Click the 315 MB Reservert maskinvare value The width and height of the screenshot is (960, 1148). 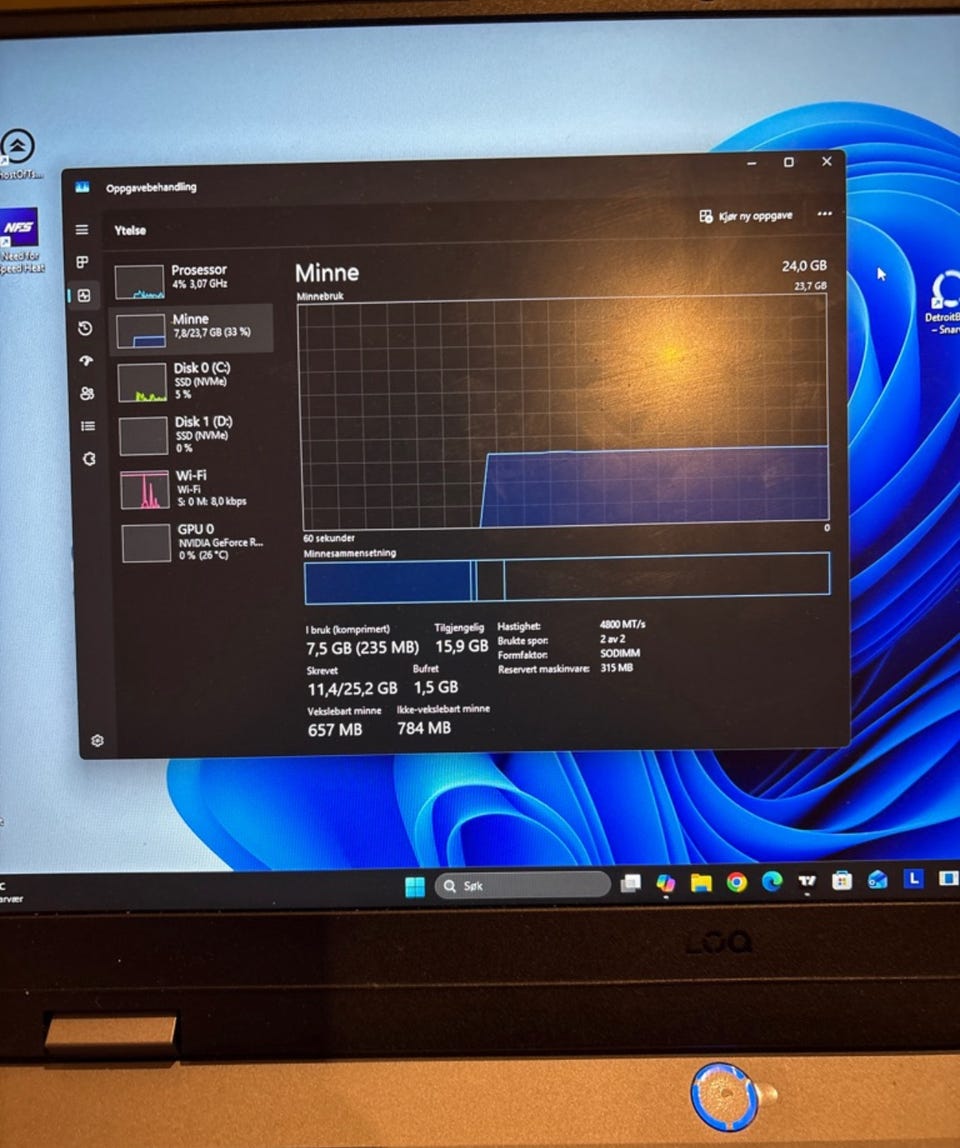pyautogui.click(x=617, y=668)
